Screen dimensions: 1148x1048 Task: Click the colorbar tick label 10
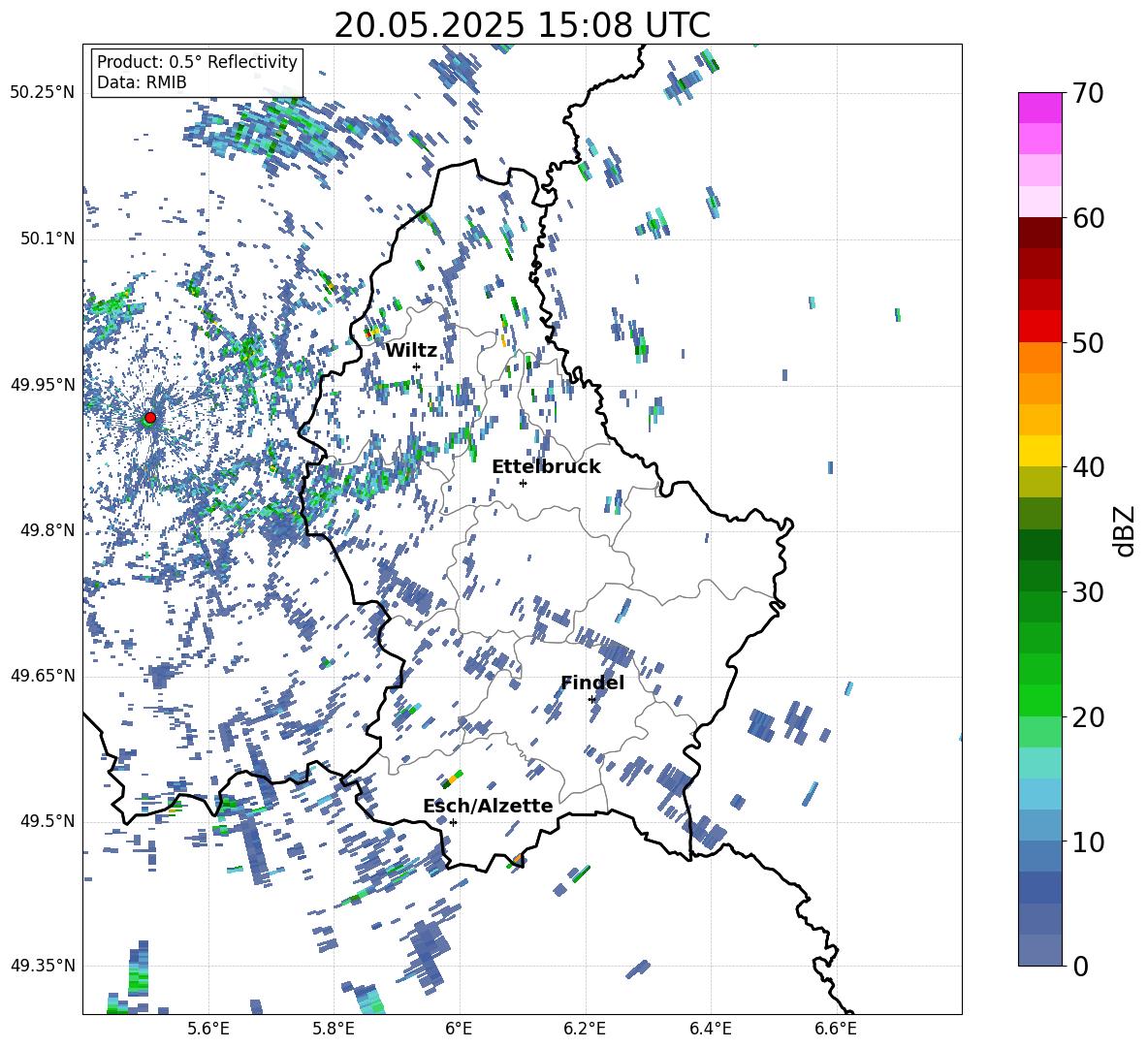pos(1089,842)
